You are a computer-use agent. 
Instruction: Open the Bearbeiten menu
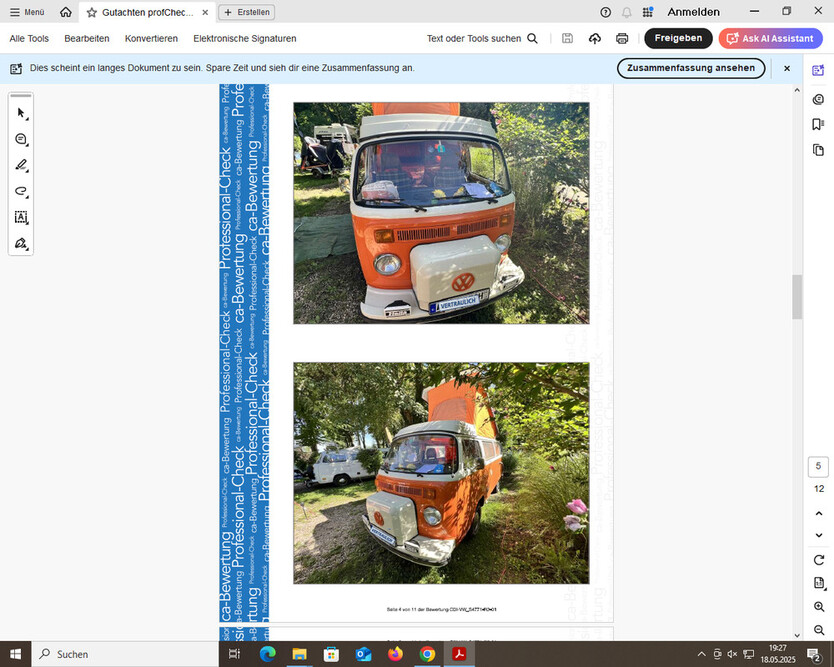point(86,38)
